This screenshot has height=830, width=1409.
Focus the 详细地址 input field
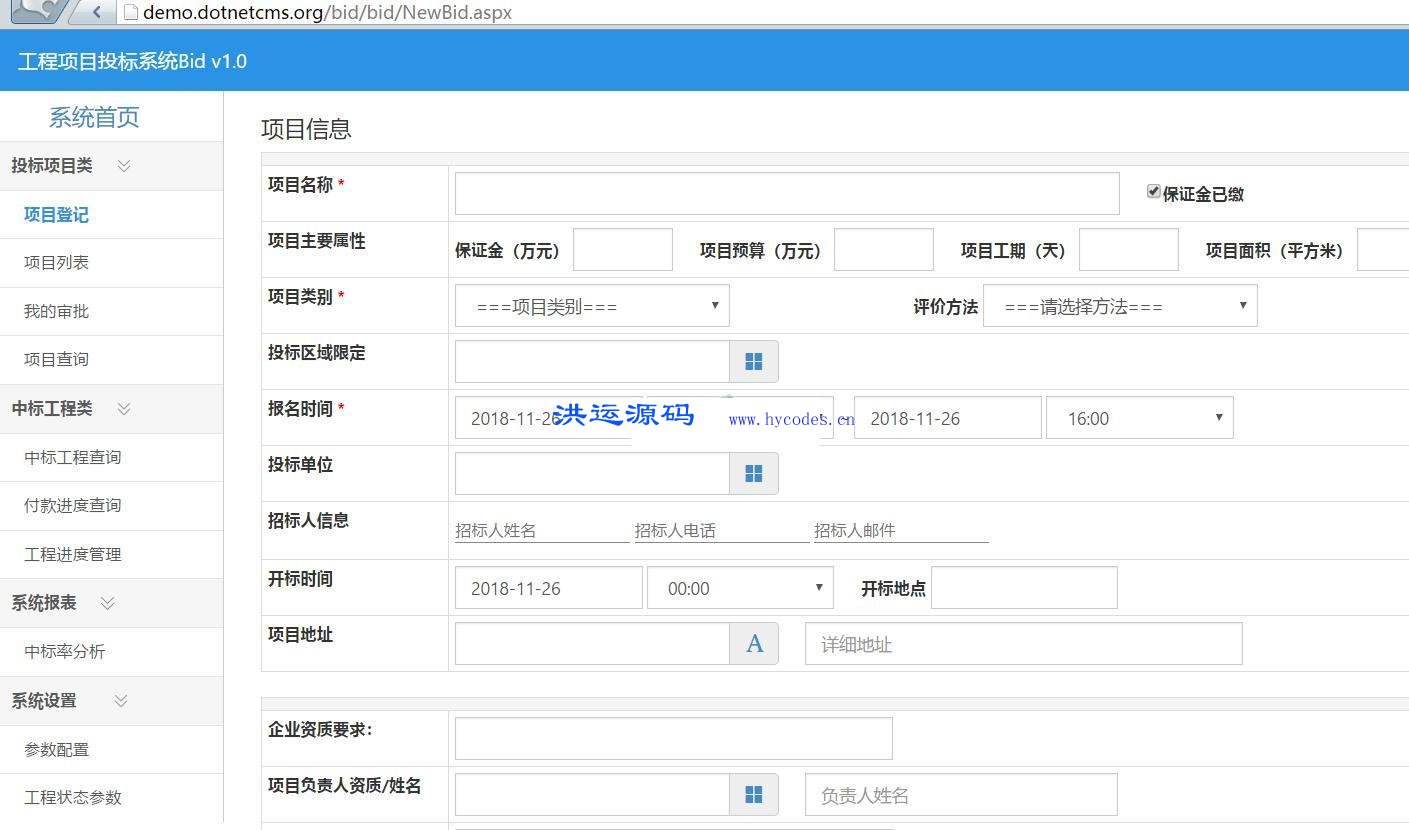(x=1023, y=644)
